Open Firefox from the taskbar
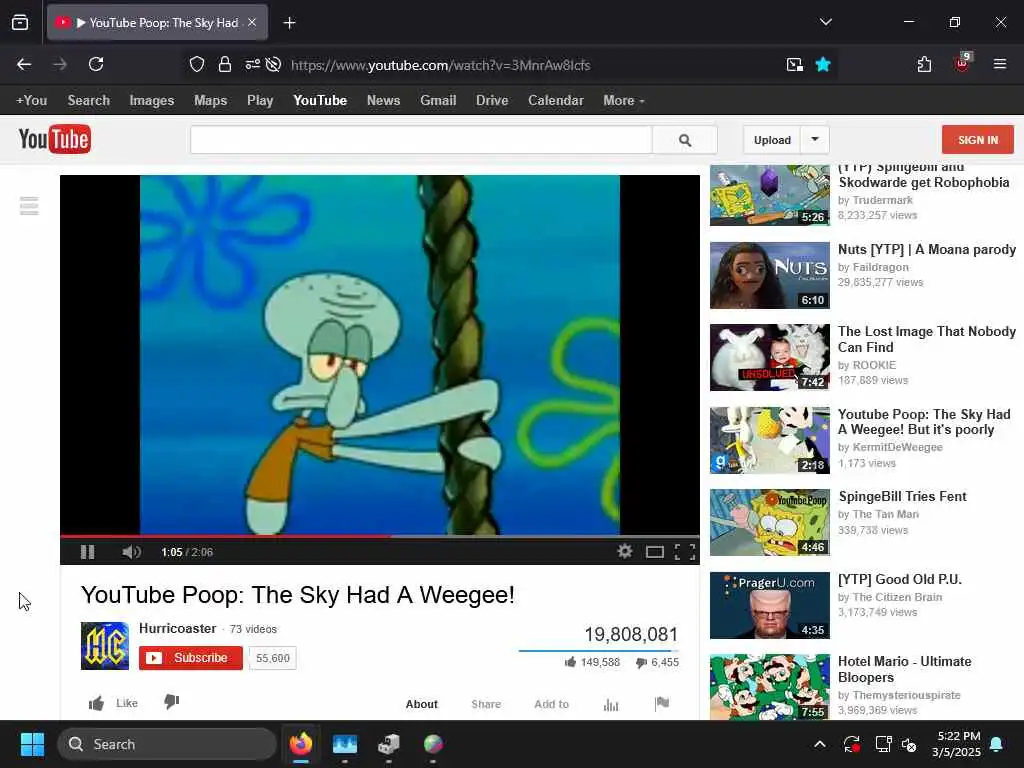The height and width of the screenshot is (768, 1024). 301,744
